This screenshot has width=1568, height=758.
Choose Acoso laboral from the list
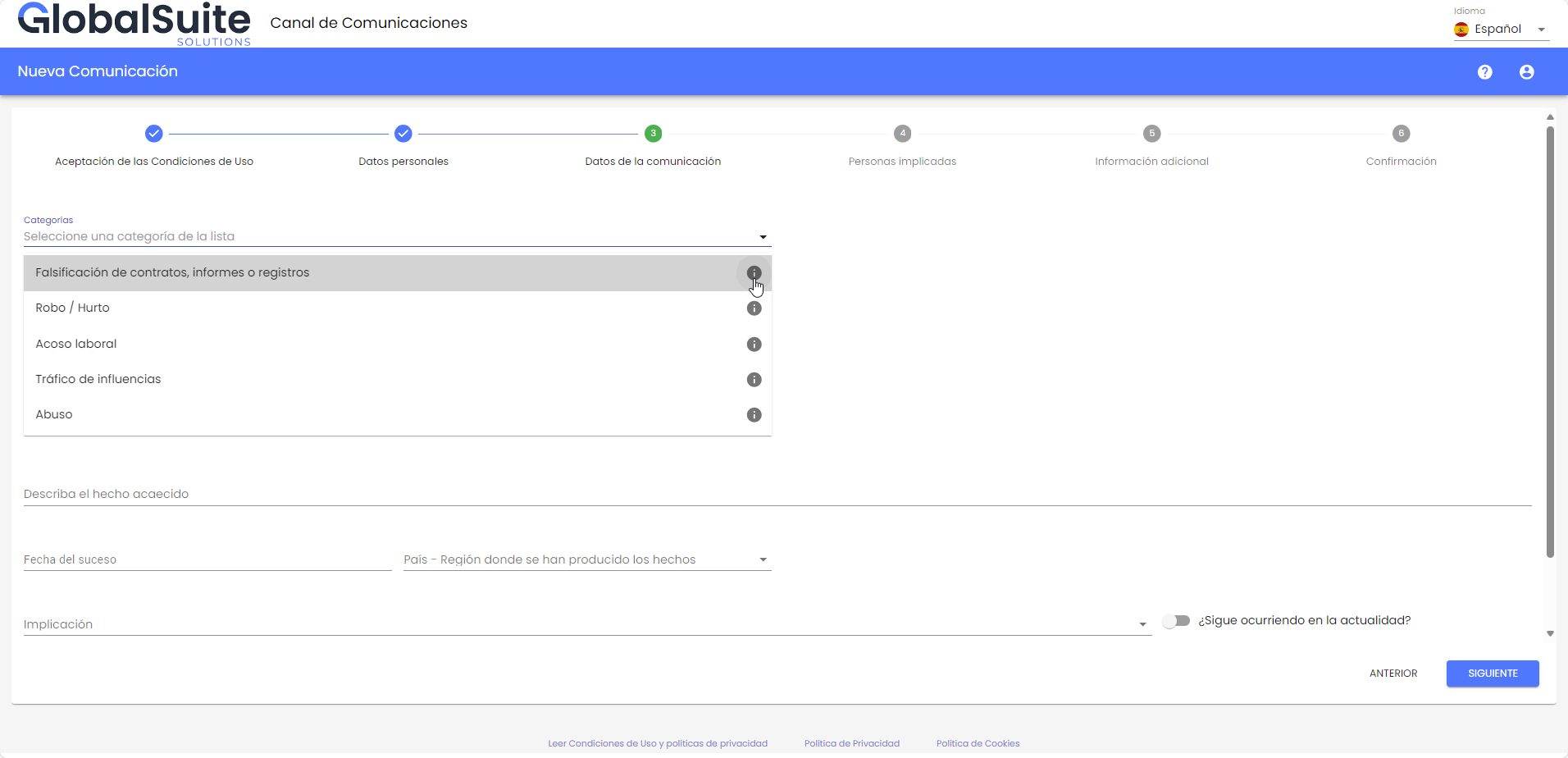(x=76, y=345)
